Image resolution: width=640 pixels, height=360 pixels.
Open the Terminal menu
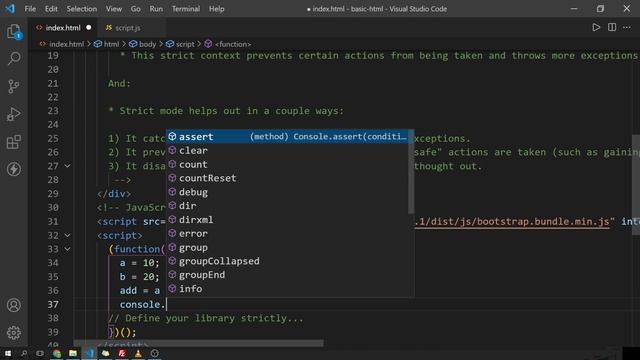point(186,9)
